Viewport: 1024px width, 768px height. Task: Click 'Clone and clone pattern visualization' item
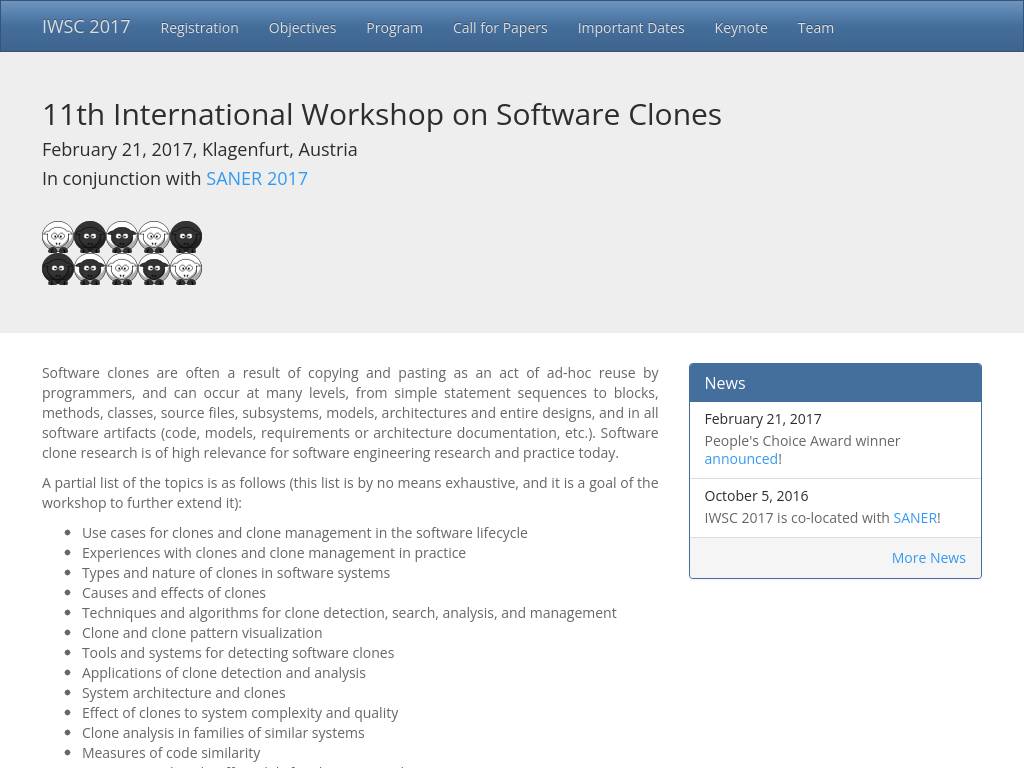pyautogui.click(x=202, y=633)
